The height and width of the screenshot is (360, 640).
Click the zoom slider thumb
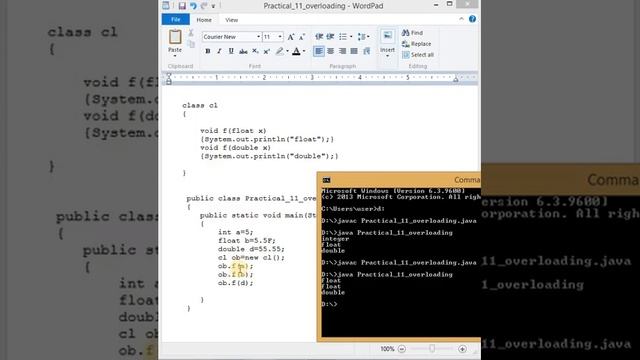coord(432,349)
